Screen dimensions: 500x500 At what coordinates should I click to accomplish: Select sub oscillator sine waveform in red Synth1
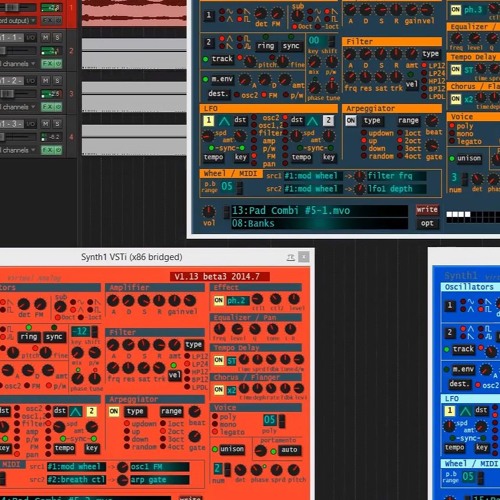pyautogui.click(x=73, y=302)
